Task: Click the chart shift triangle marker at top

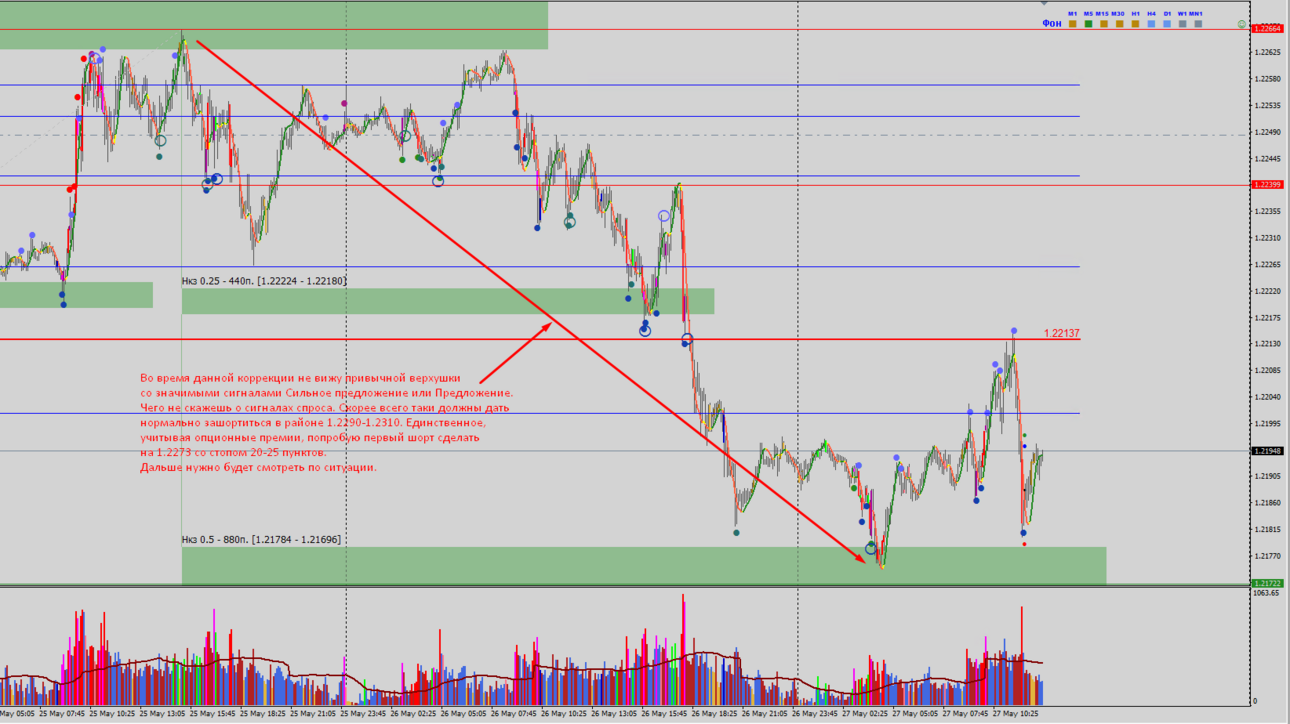Action: tap(1044, 4)
